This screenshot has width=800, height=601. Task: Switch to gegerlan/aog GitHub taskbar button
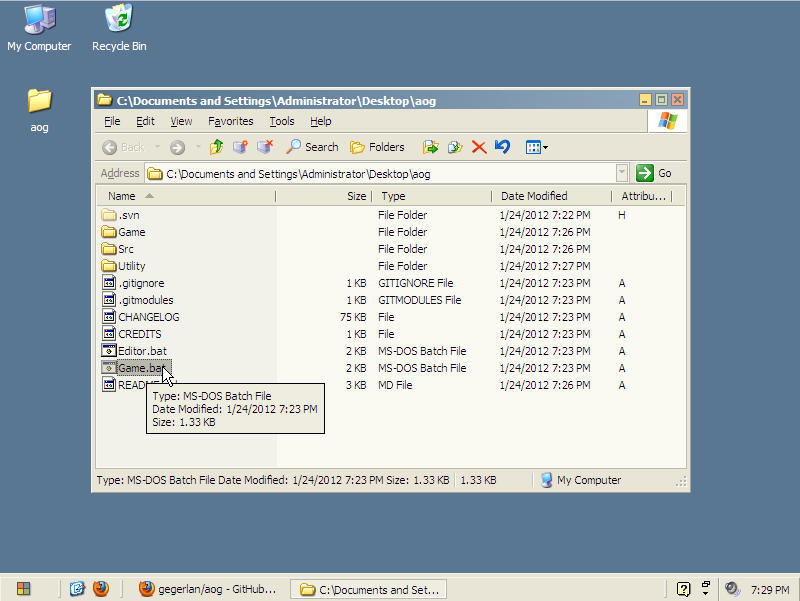pyautogui.click(x=209, y=589)
